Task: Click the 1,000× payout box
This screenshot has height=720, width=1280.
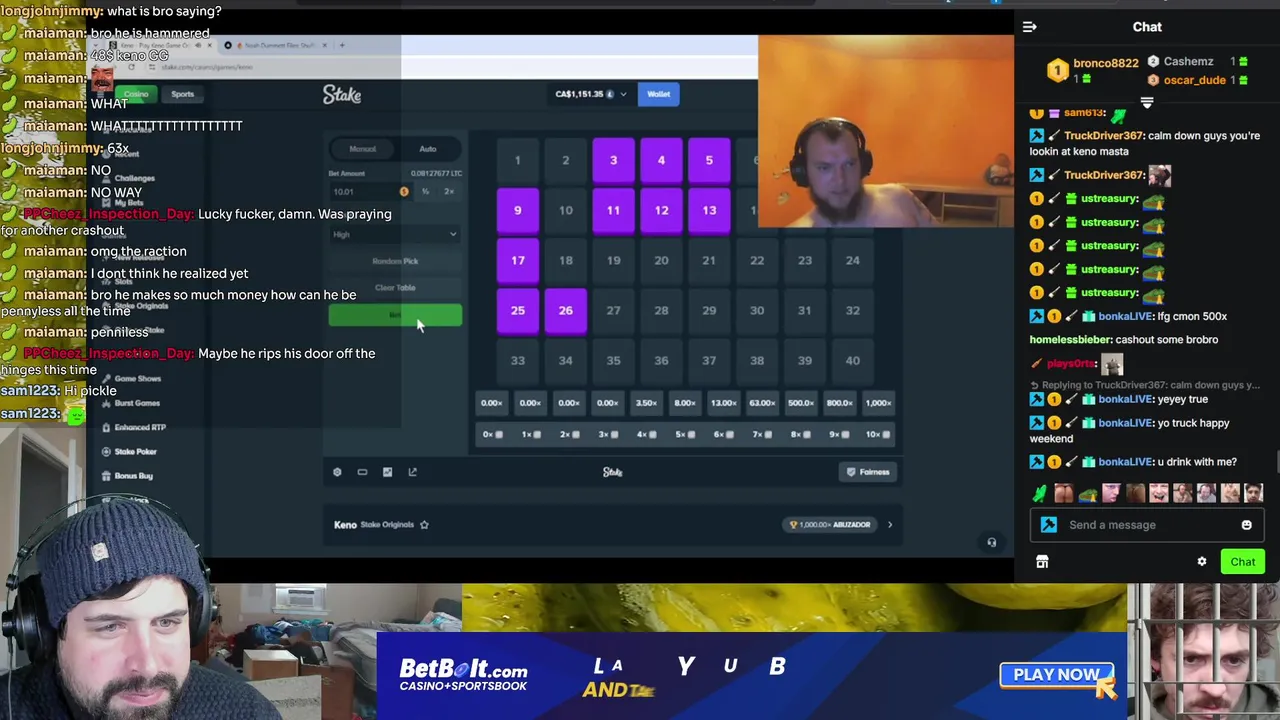Action: [x=878, y=403]
